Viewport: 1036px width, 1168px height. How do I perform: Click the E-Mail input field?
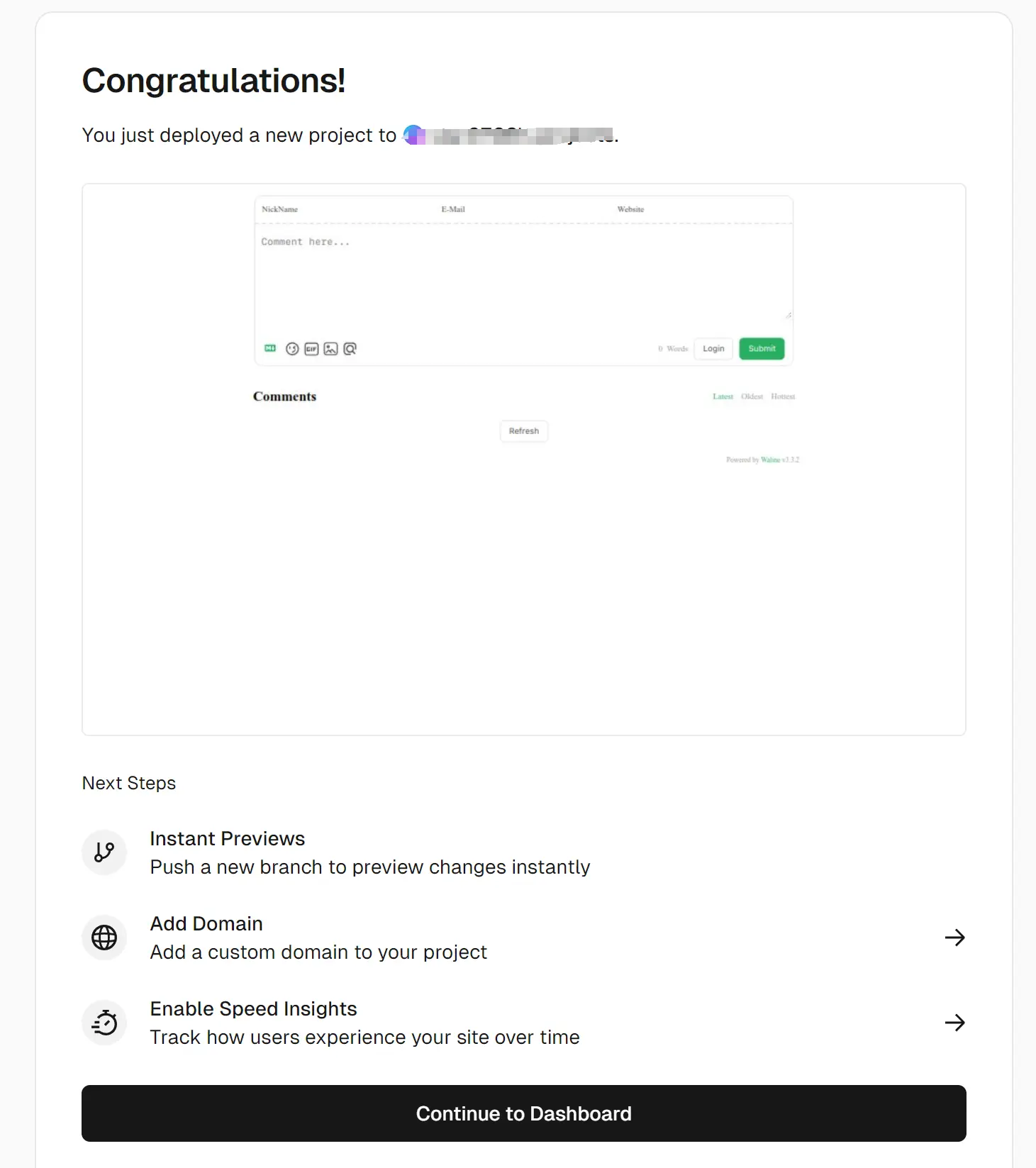pos(518,210)
